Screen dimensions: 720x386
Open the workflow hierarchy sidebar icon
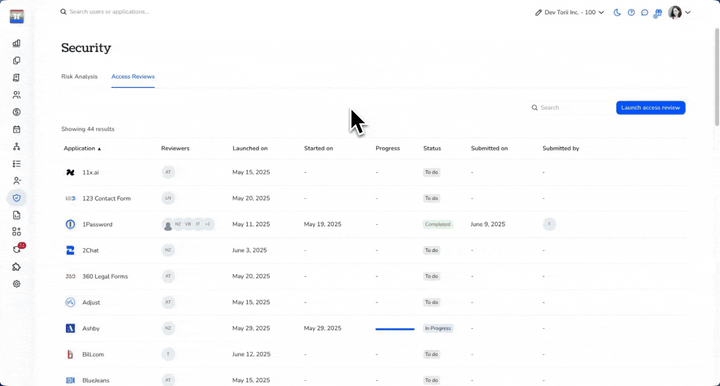[17, 146]
